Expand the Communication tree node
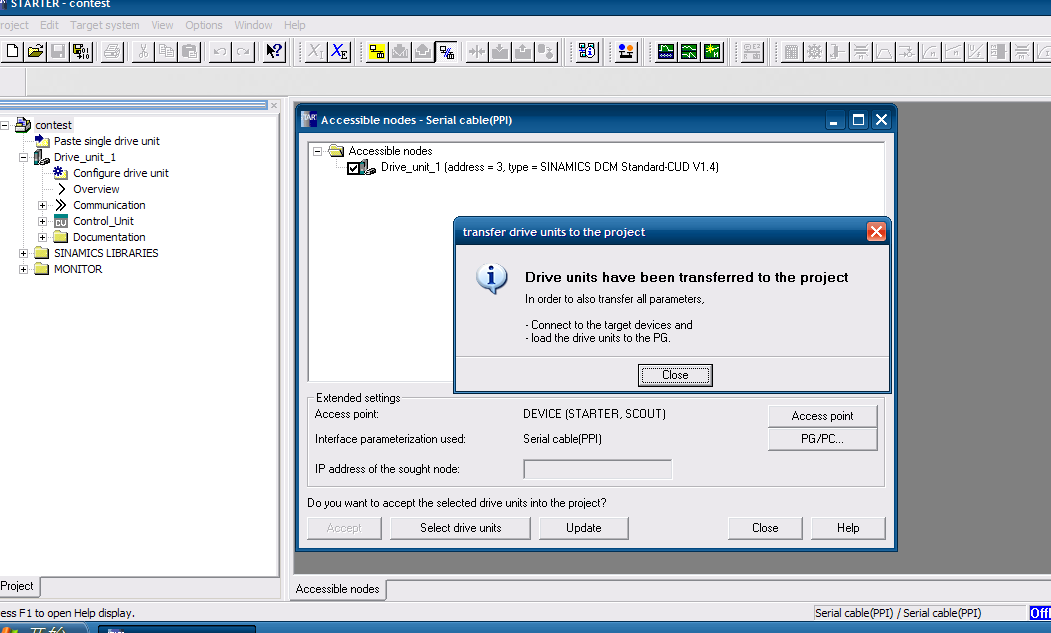This screenshot has width=1051, height=633. click(x=42, y=205)
